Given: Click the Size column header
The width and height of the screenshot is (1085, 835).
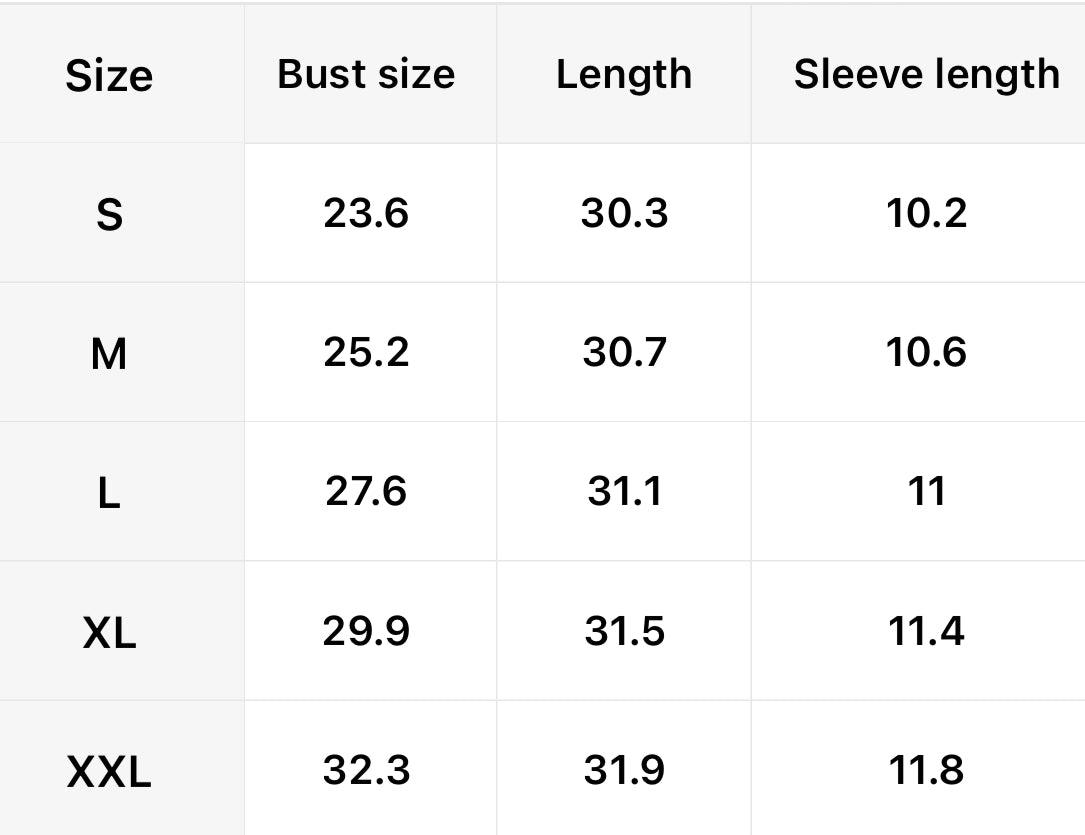Looking at the screenshot, I should (x=109, y=76).
